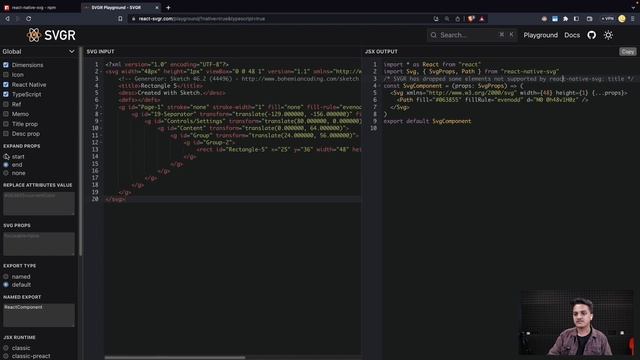640x360 pixels.
Task: Edit the Named Export text field
Action: click(39, 315)
